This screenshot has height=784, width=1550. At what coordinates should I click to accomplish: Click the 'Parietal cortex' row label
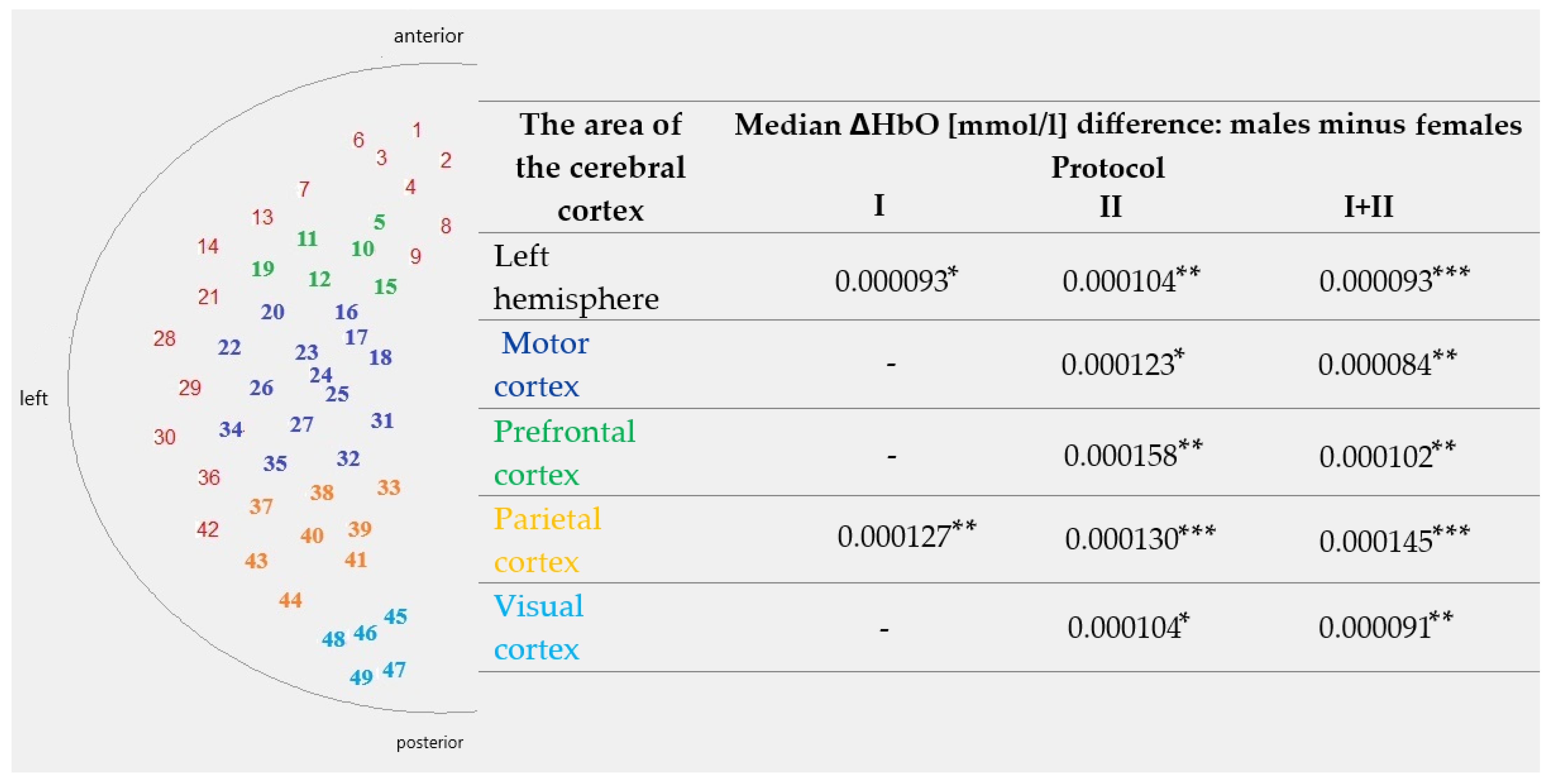tap(547, 540)
